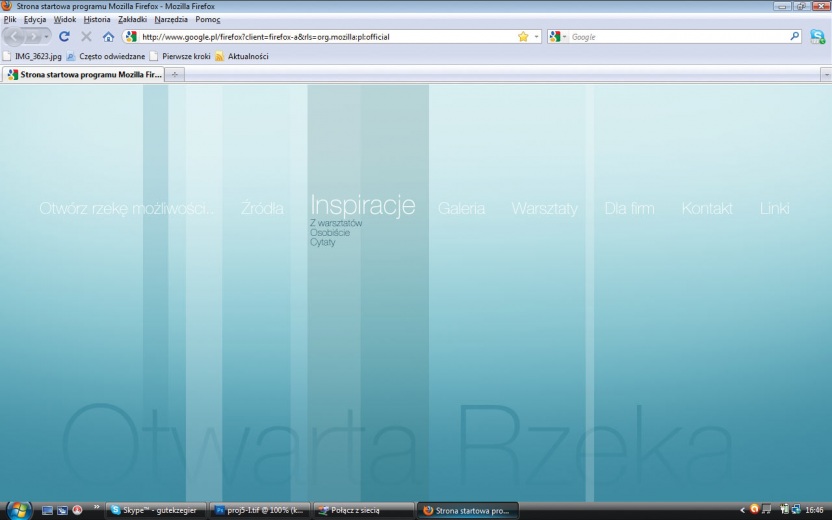Click the Galeria link

(461, 209)
